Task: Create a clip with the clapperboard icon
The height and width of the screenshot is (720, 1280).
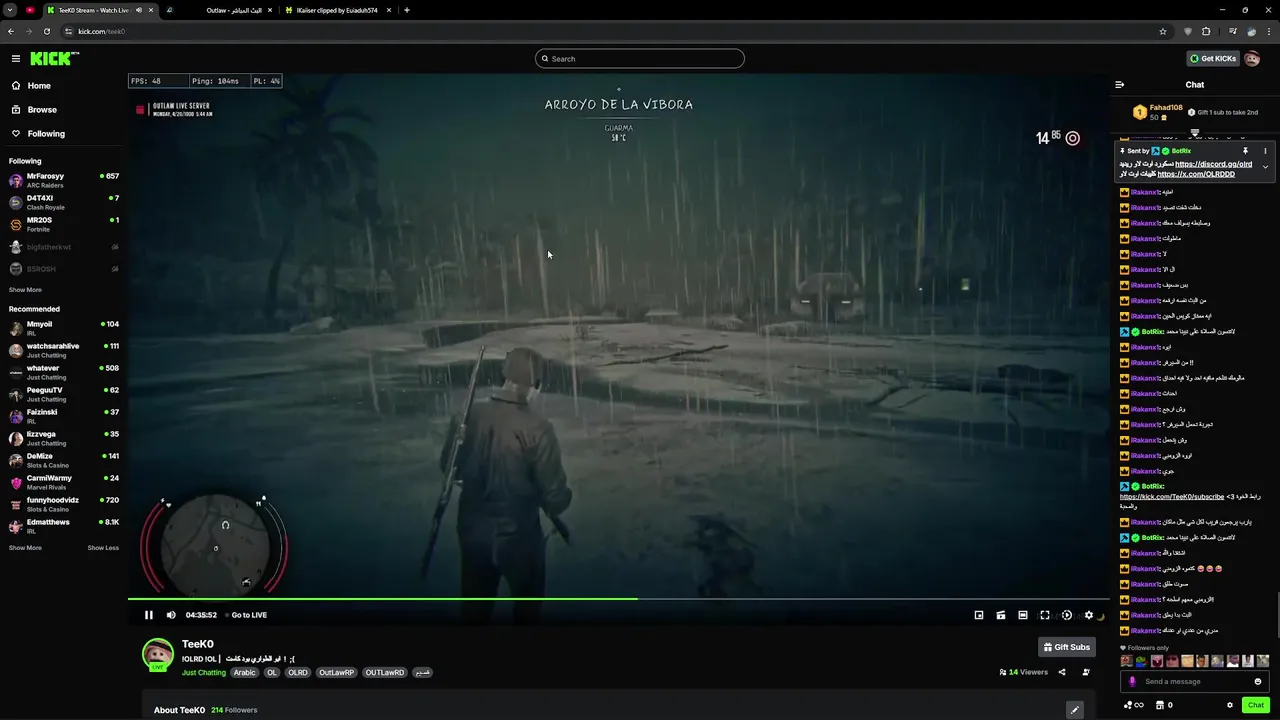Action: (x=1001, y=615)
